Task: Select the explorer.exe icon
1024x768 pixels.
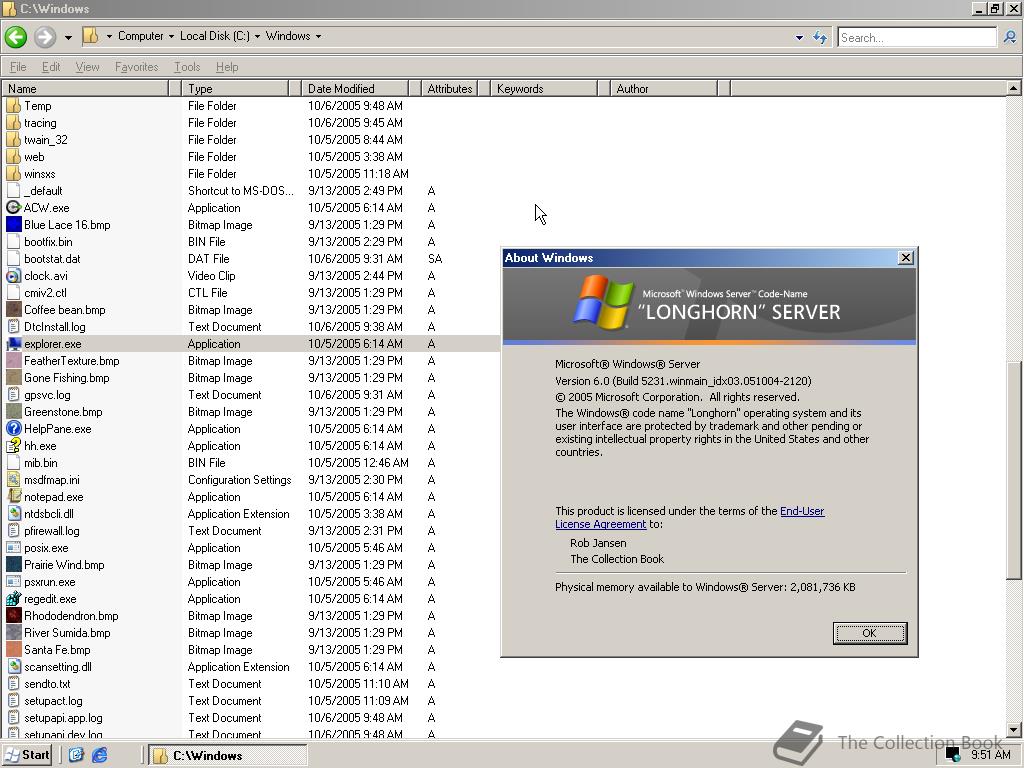Action: [14, 343]
